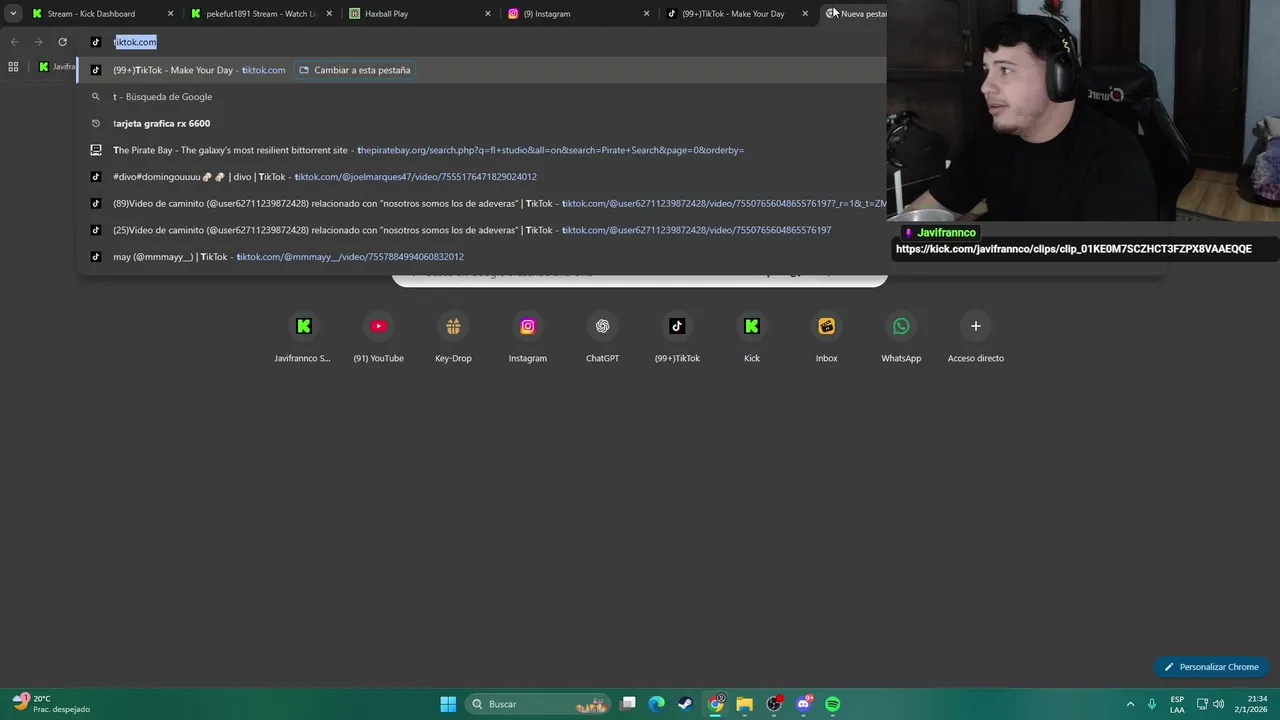Open Steam from the taskbar
Image resolution: width=1280 pixels, height=720 pixels.
[685, 704]
